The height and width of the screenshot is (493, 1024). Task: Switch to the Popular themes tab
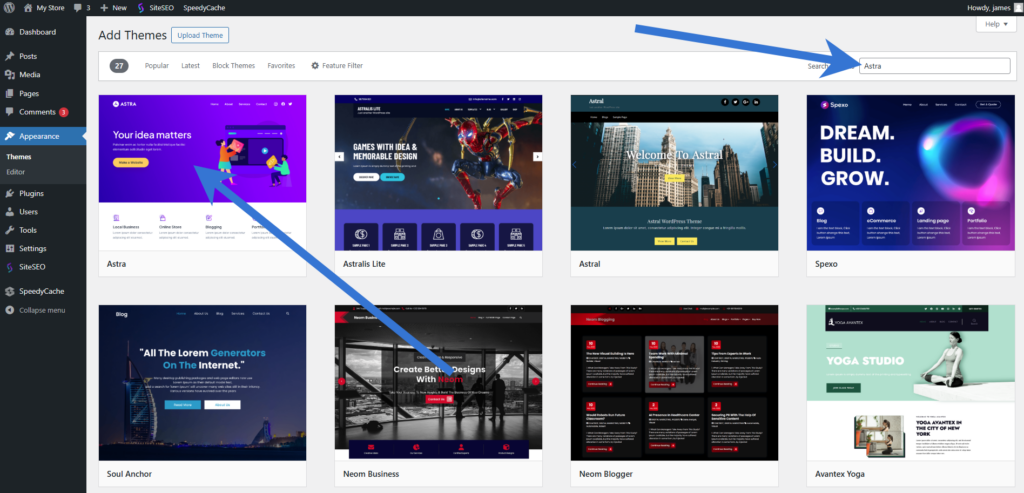click(157, 65)
